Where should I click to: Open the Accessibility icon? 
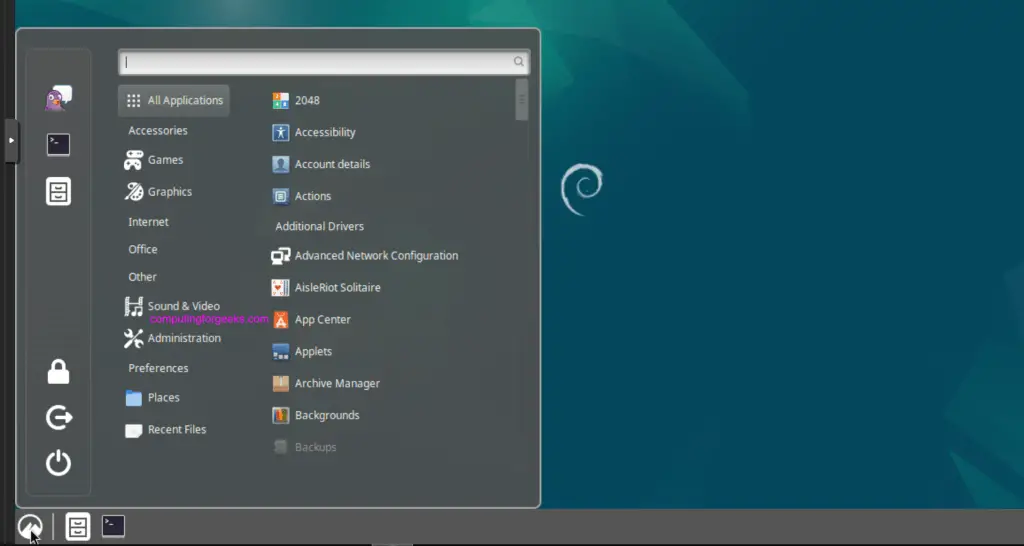click(x=281, y=133)
